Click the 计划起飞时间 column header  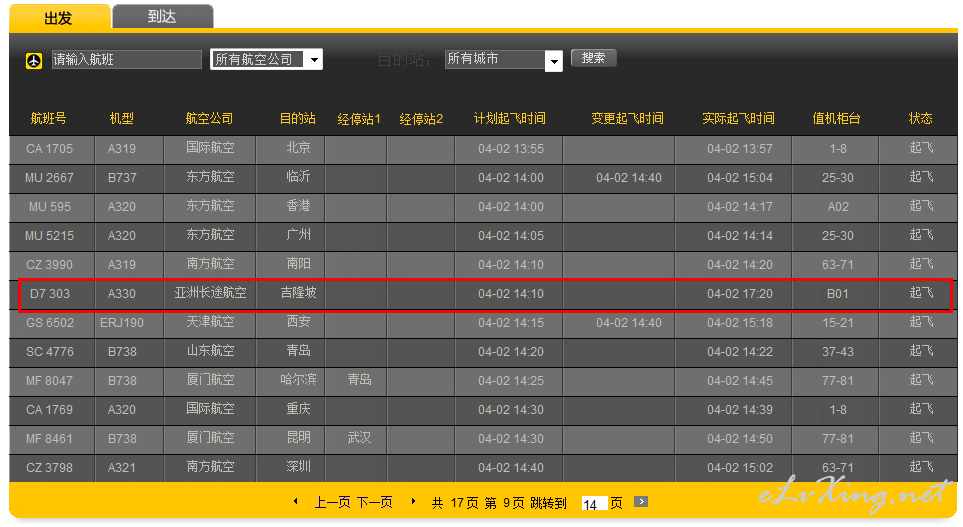click(x=510, y=119)
